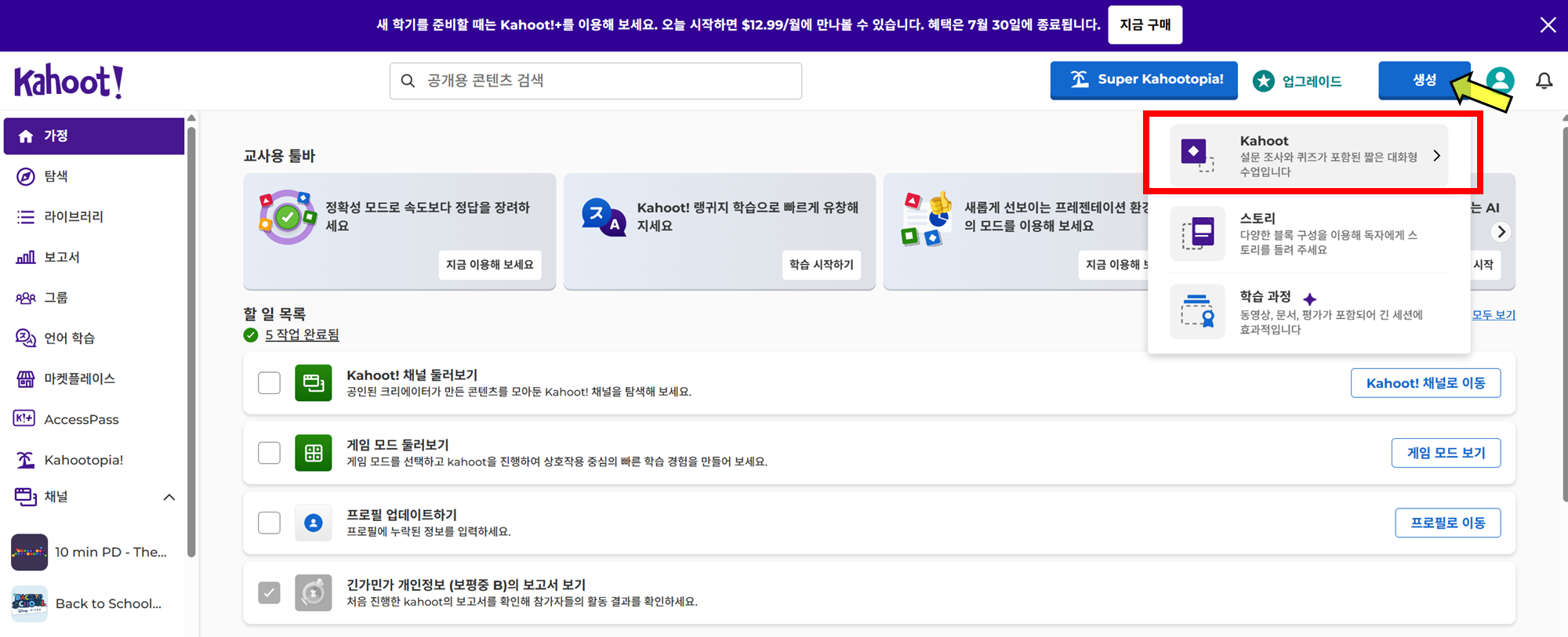Select 학습 과정 from the create menu
The width and height of the screenshot is (1568, 637).
tap(1308, 312)
